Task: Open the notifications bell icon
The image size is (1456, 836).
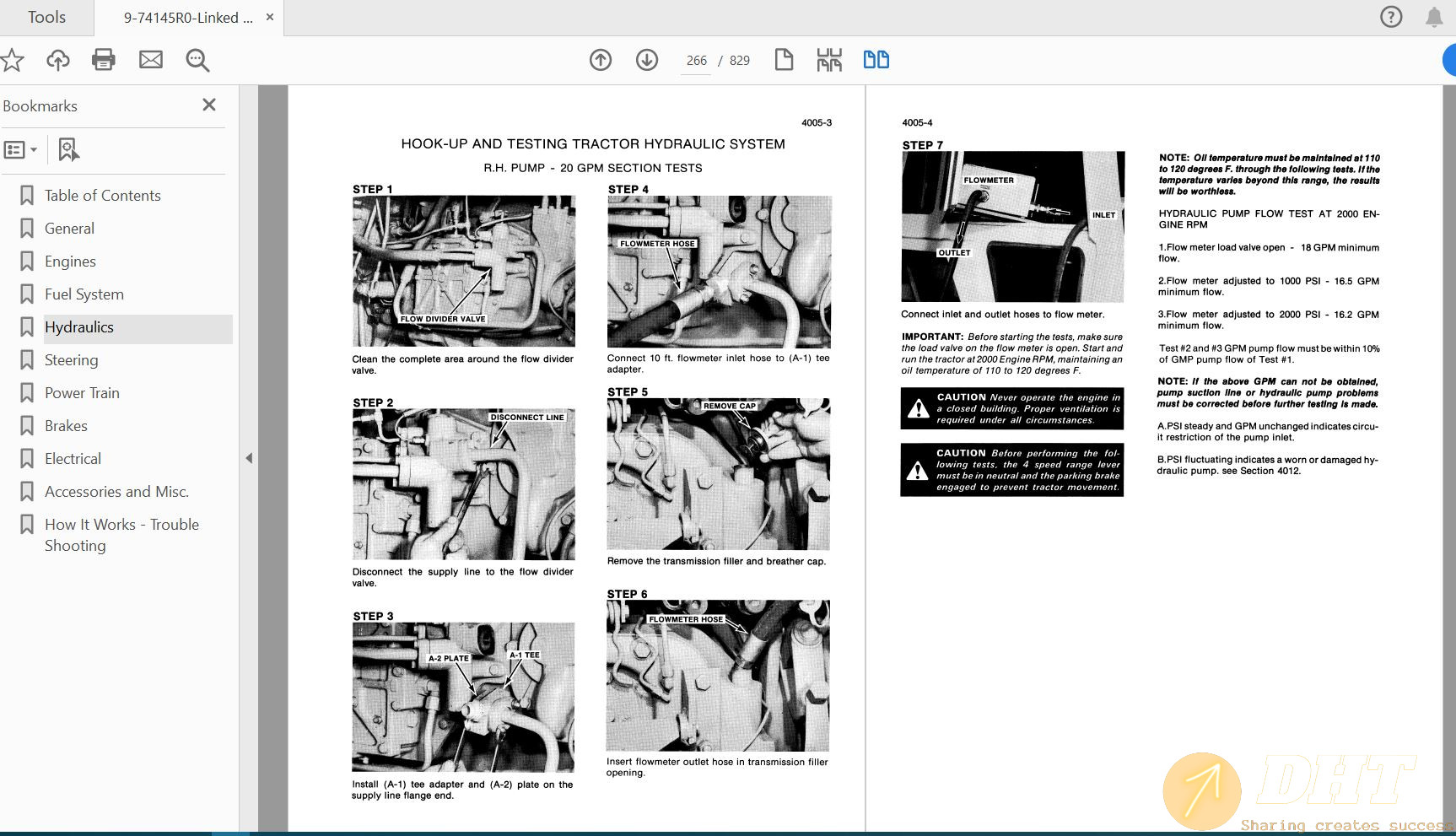Action: (1434, 18)
